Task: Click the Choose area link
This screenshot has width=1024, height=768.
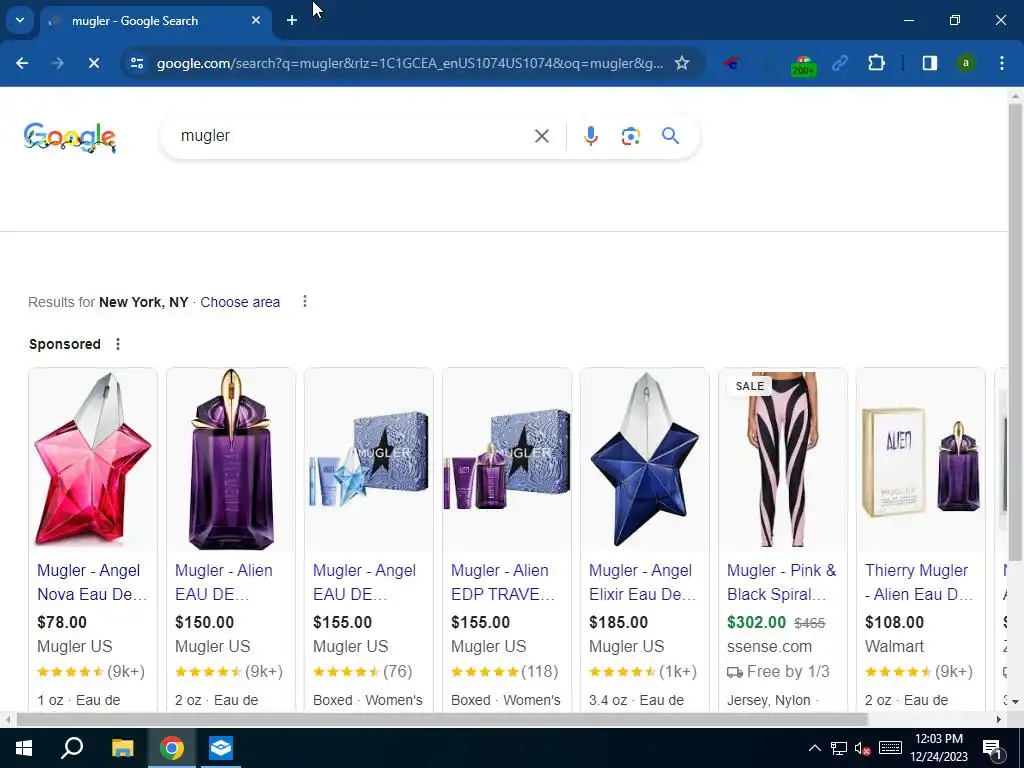Action: tap(240, 302)
